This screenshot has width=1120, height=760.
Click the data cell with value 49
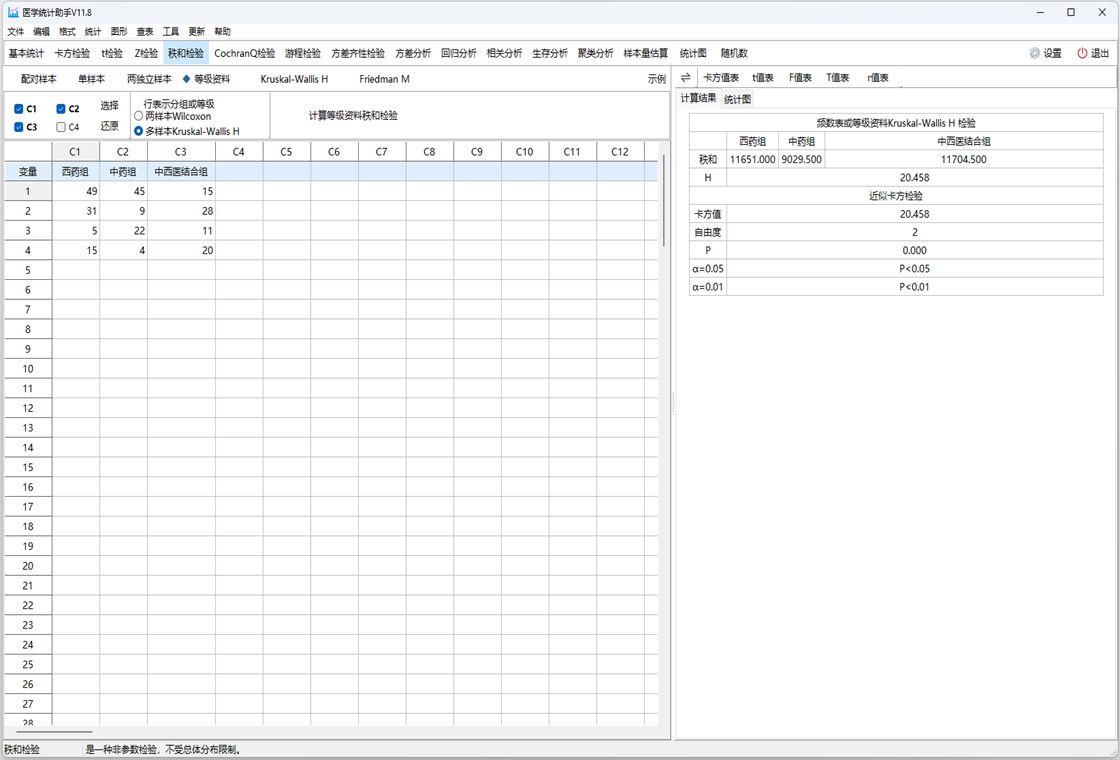pos(76,191)
